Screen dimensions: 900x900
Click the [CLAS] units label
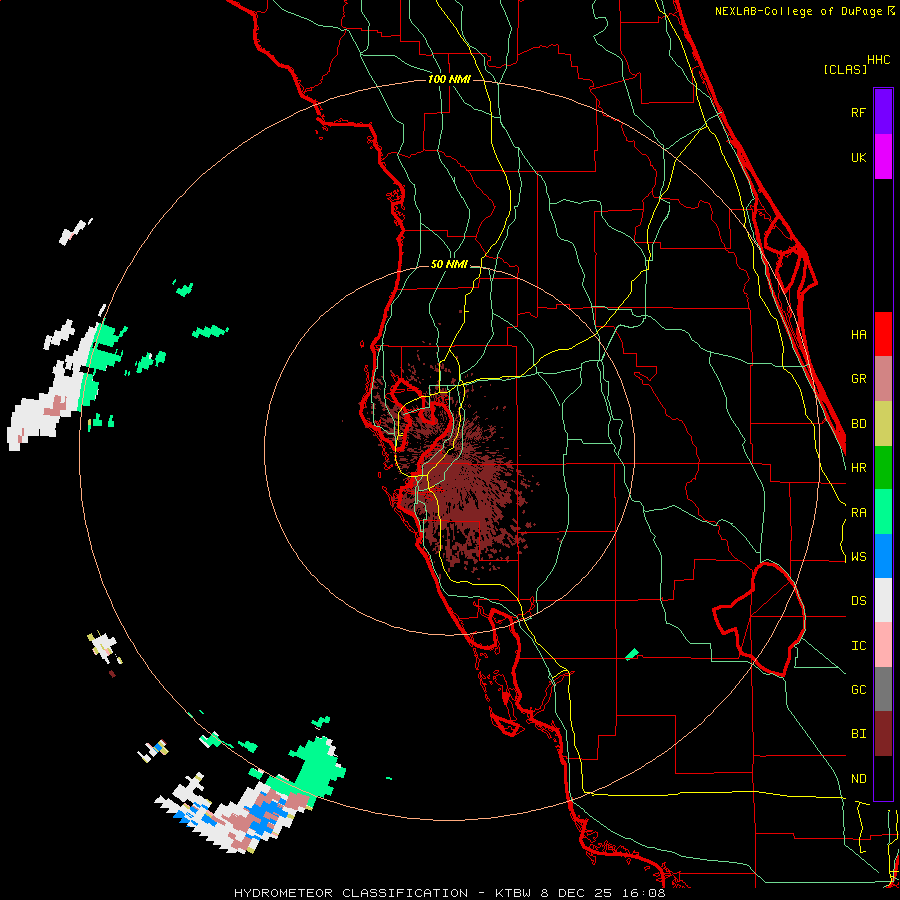tap(845, 69)
